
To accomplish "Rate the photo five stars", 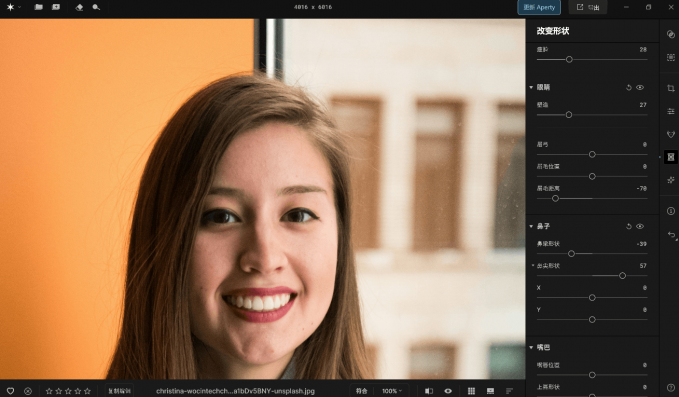I will 87,391.
